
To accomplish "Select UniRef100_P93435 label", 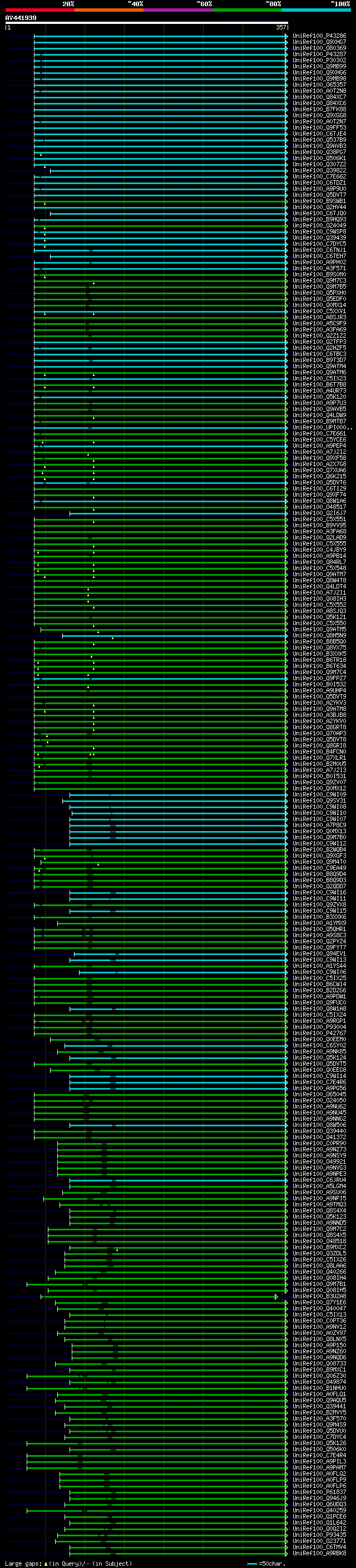I will (319, 1535).
